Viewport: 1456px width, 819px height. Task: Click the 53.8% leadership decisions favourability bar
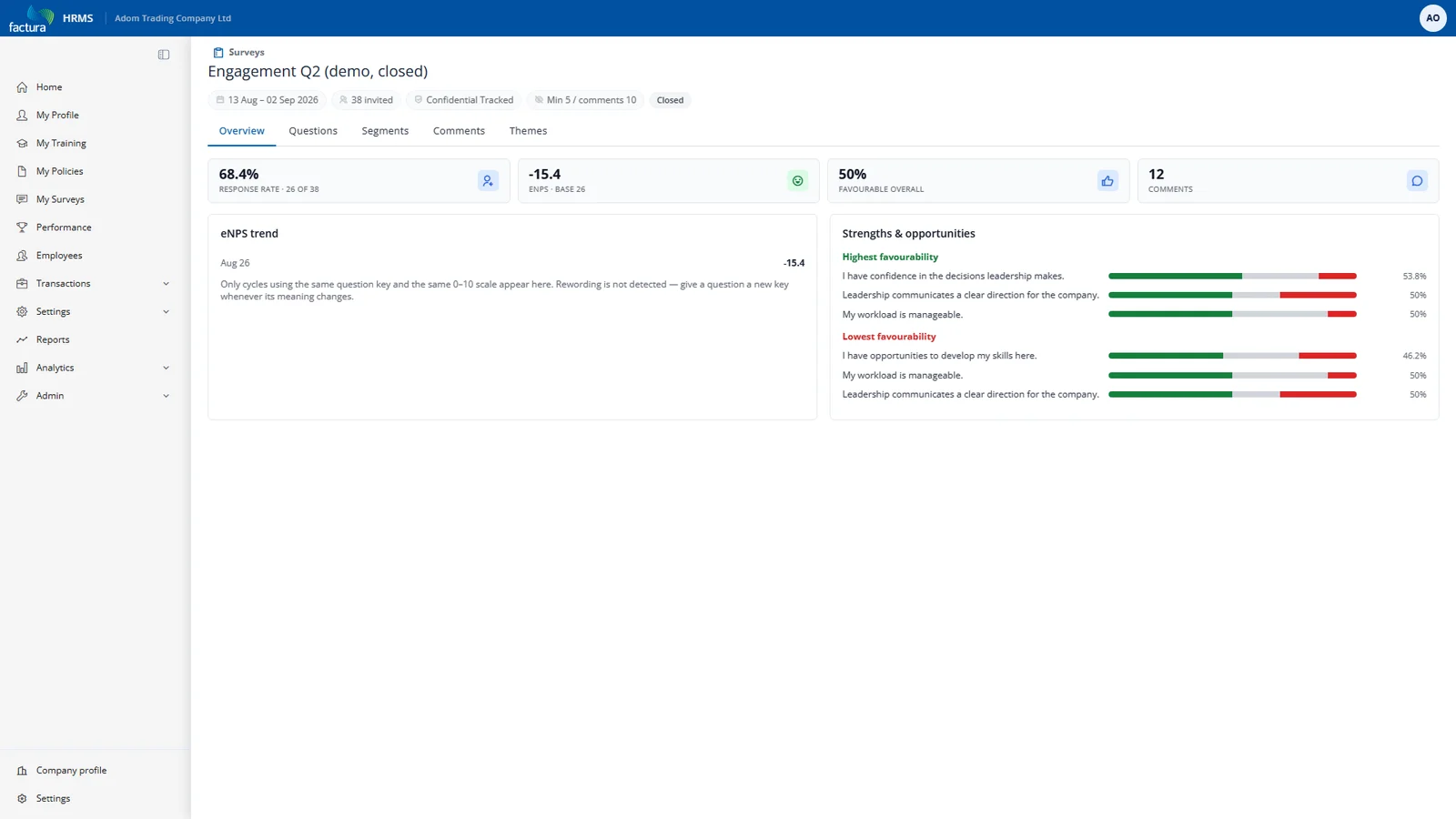click(1232, 276)
